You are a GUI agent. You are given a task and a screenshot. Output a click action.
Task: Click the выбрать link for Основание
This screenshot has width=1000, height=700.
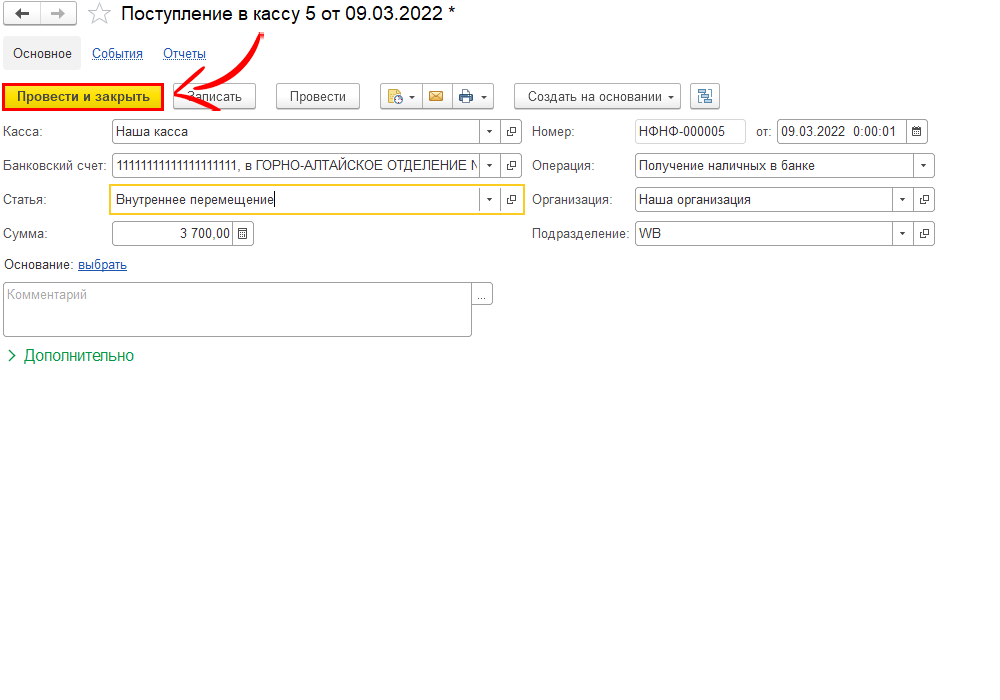tap(102, 265)
